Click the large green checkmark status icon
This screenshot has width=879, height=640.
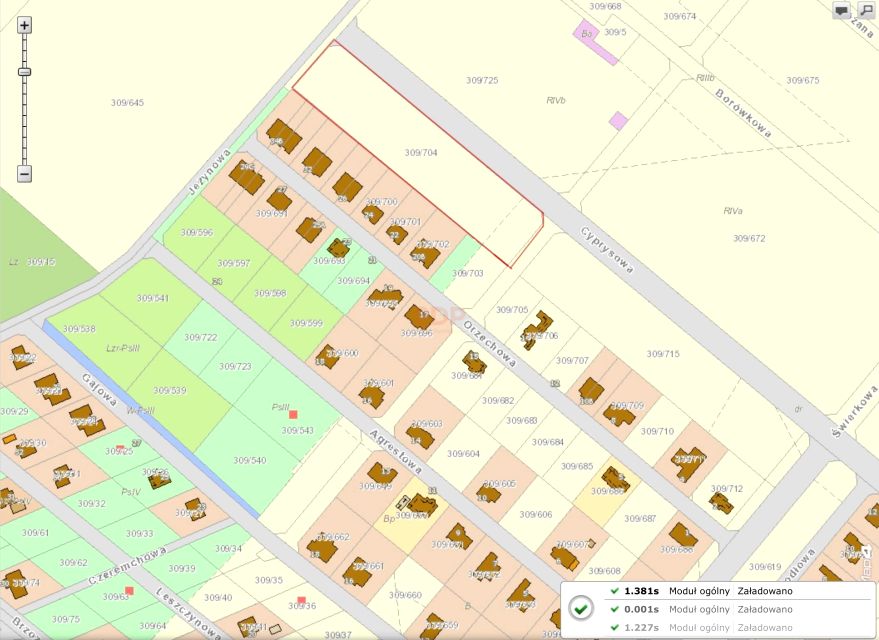(x=581, y=609)
